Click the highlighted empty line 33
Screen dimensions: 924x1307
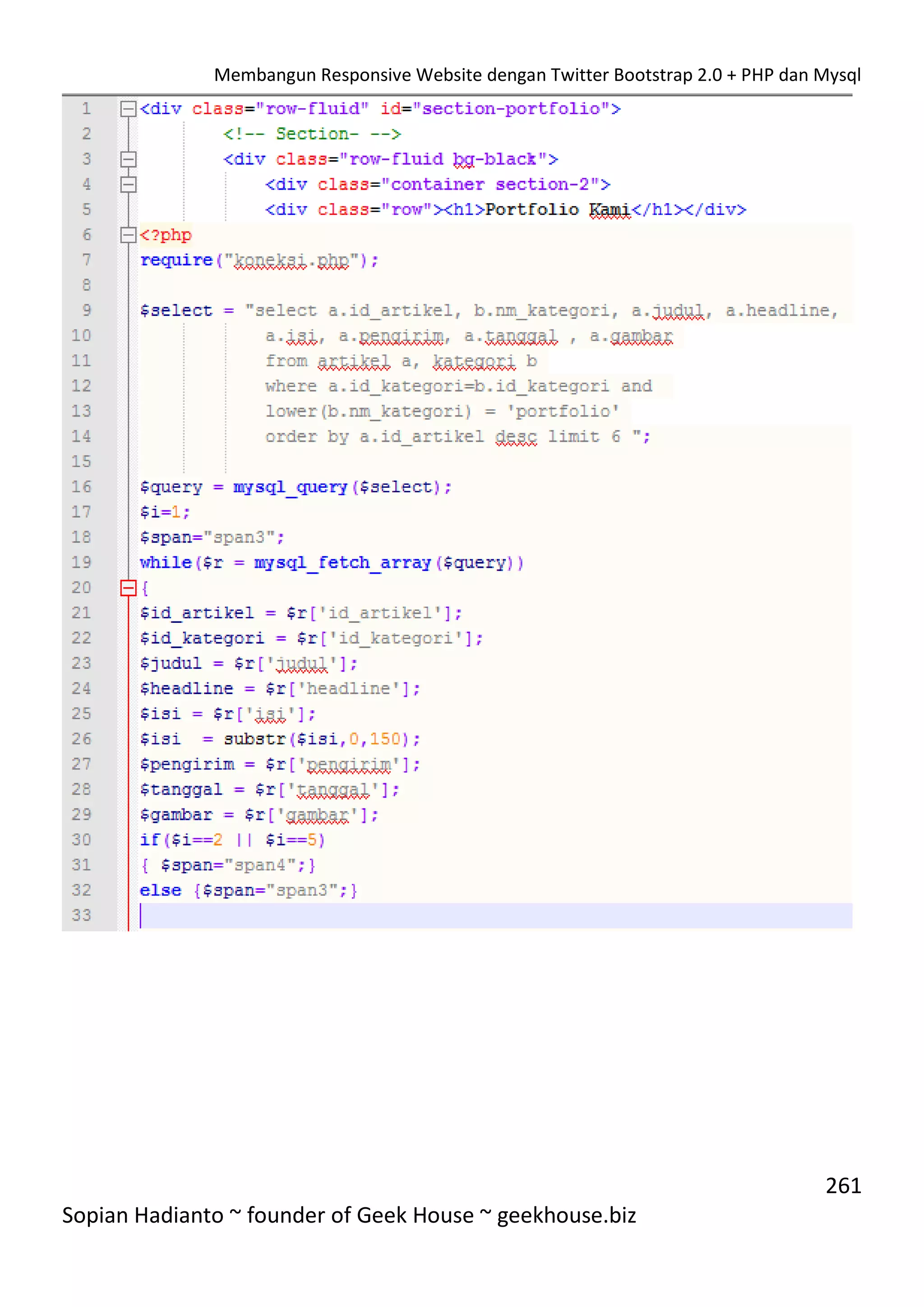495,916
